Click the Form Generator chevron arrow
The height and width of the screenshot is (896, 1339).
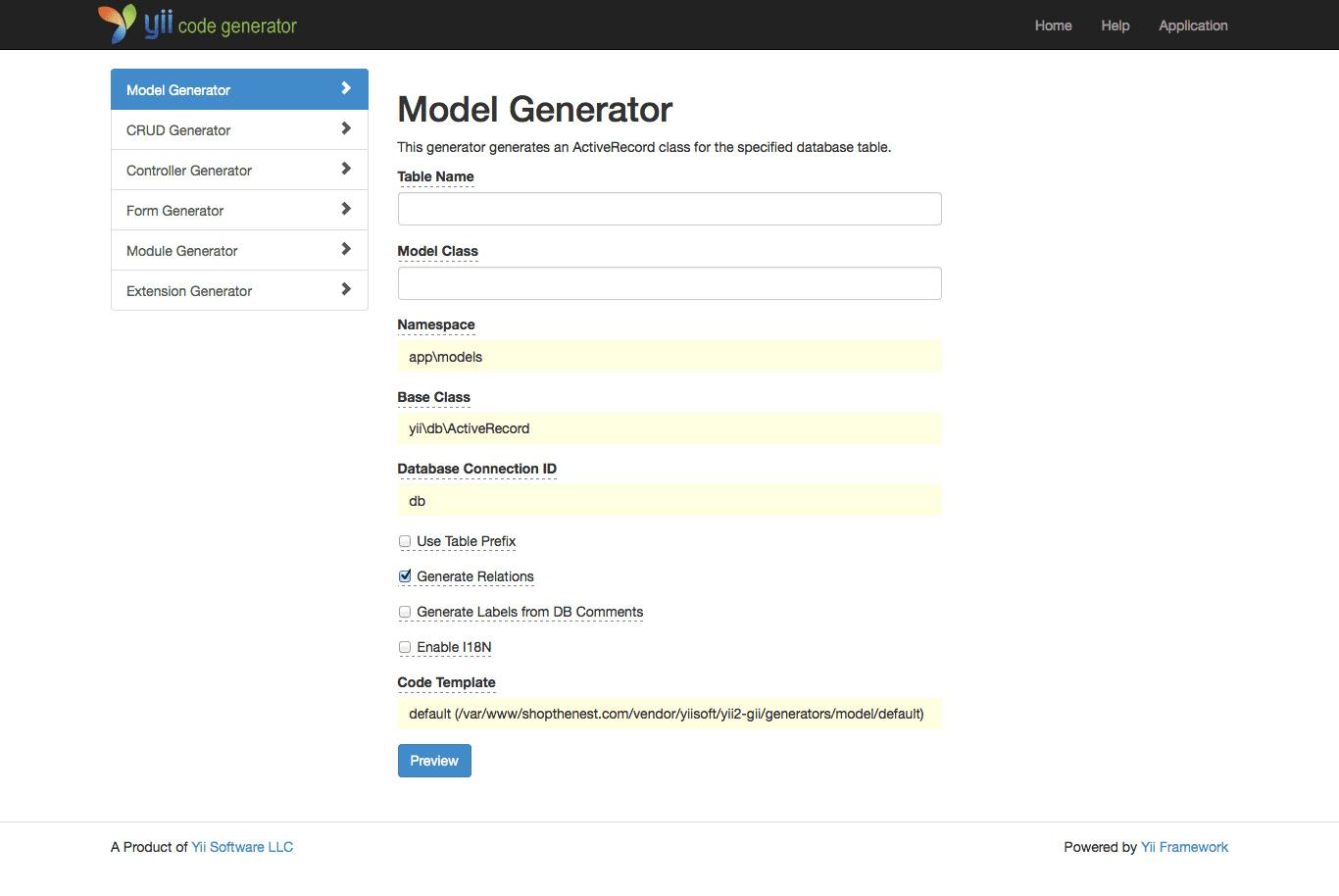[x=346, y=209]
